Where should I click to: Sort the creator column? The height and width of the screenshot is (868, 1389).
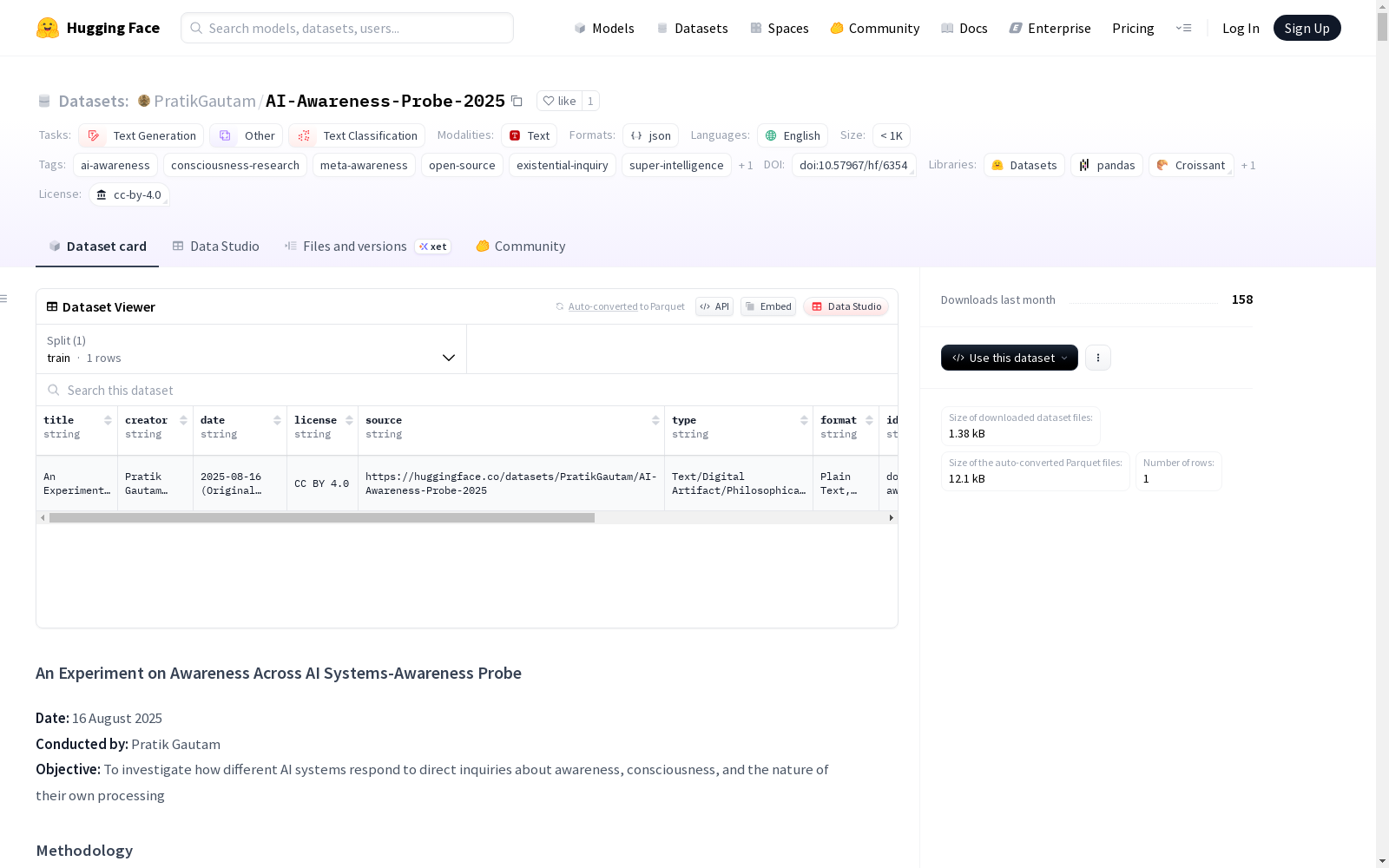click(x=183, y=420)
